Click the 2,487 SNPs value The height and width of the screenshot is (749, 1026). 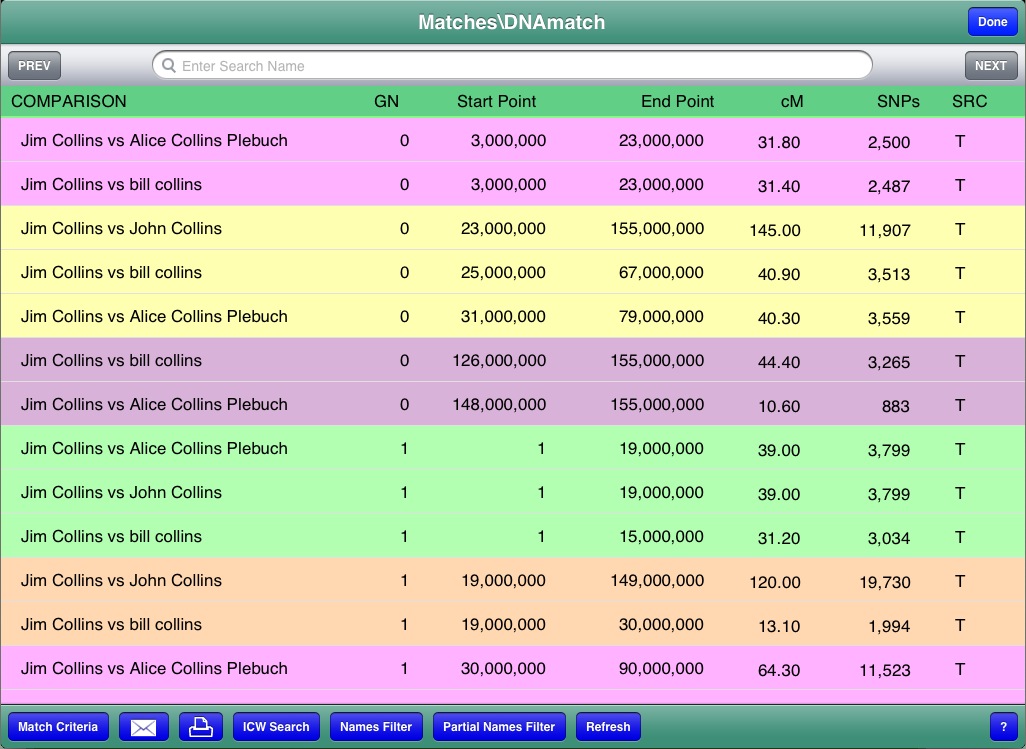889,186
